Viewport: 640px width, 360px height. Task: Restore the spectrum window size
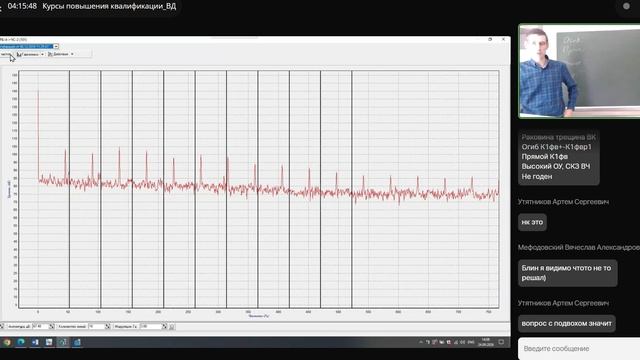point(490,39)
